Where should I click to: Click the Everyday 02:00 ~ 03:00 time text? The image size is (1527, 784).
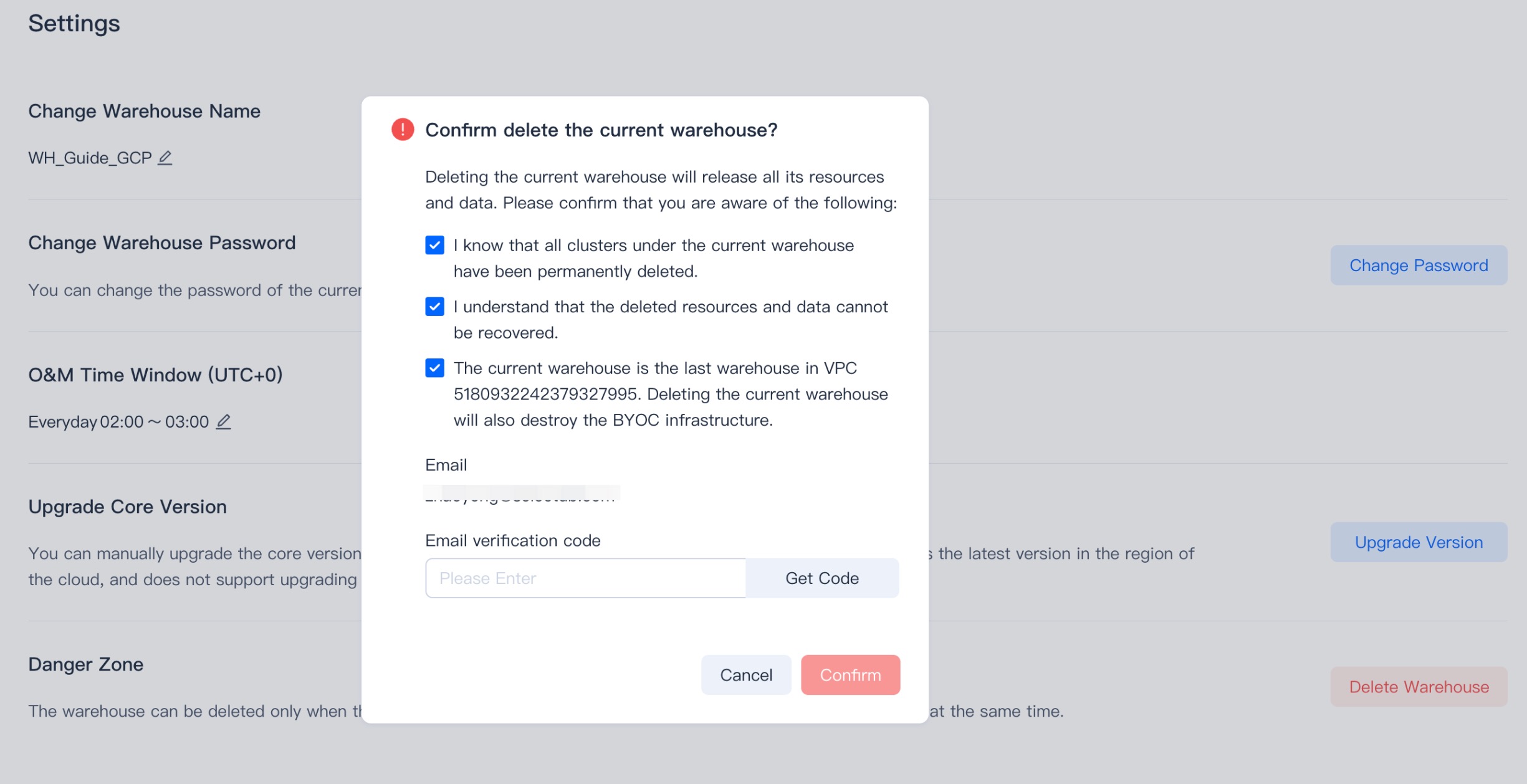point(118,422)
